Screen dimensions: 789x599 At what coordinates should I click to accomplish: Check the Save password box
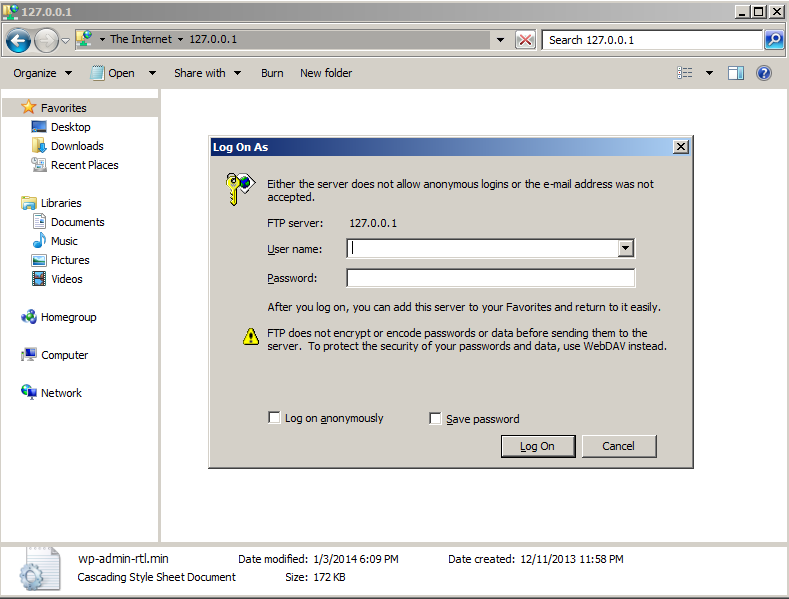[x=435, y=419]
